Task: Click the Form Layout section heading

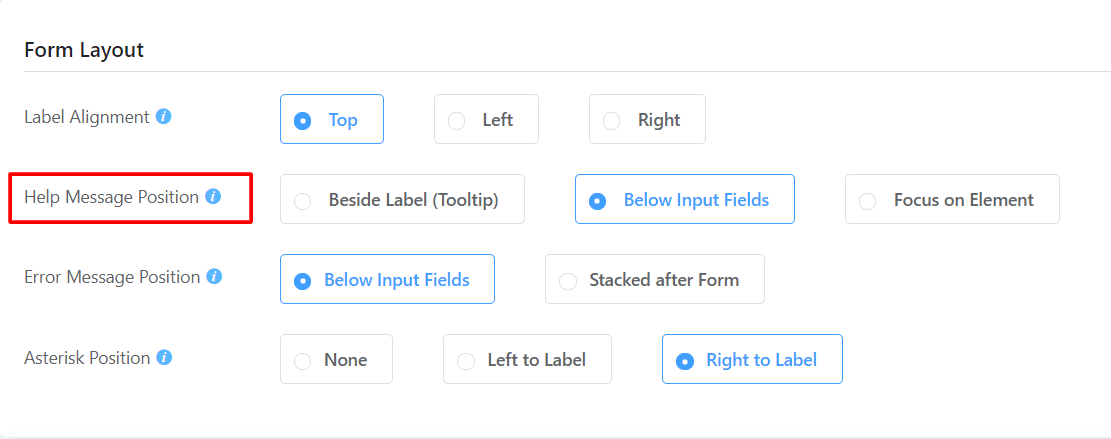Action: (x=84, y=50)
